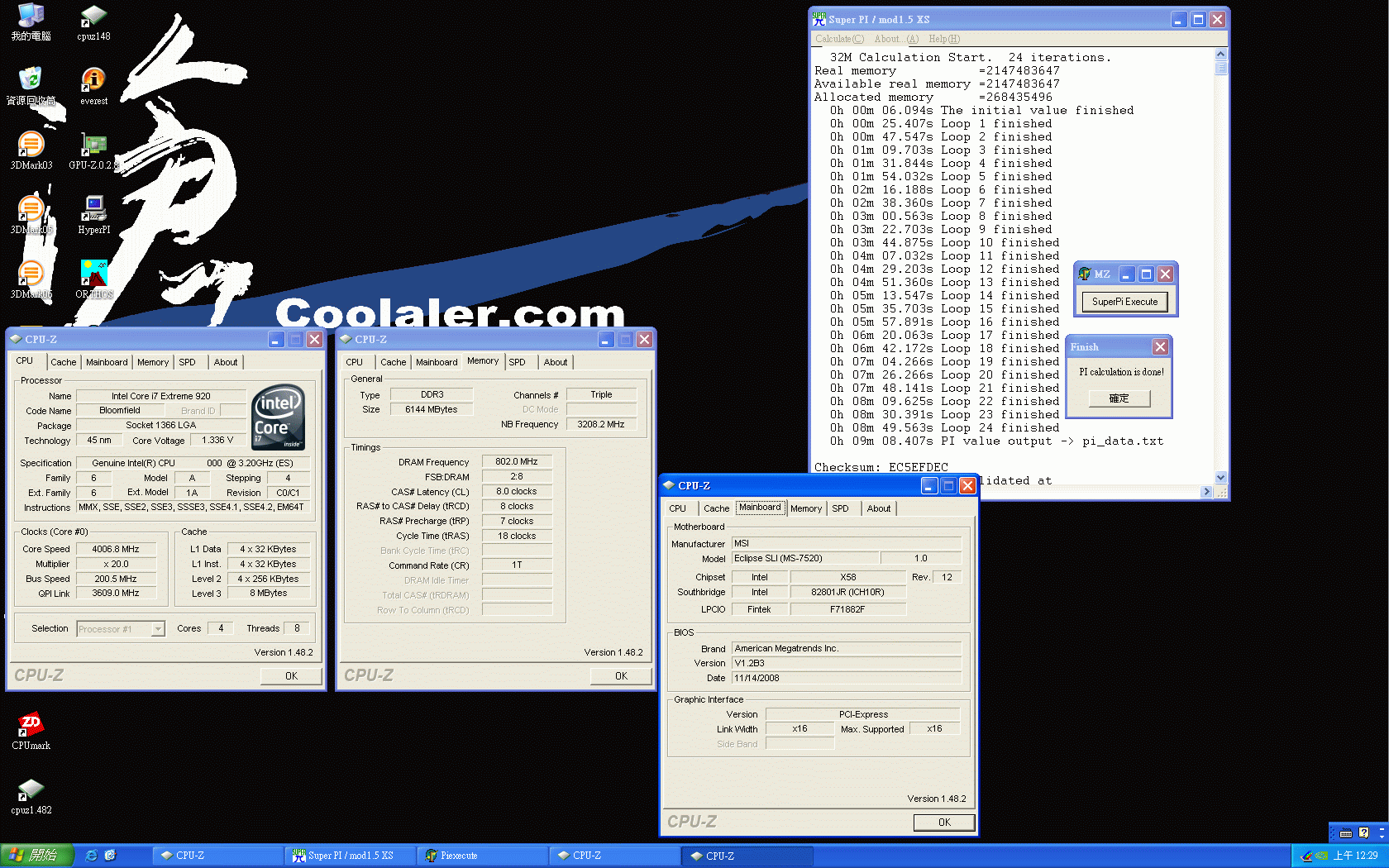The height and width of the screenshot is (868, 1389).
Task: Confirm the PI calculation done dialog
Action: point(1119,398)
